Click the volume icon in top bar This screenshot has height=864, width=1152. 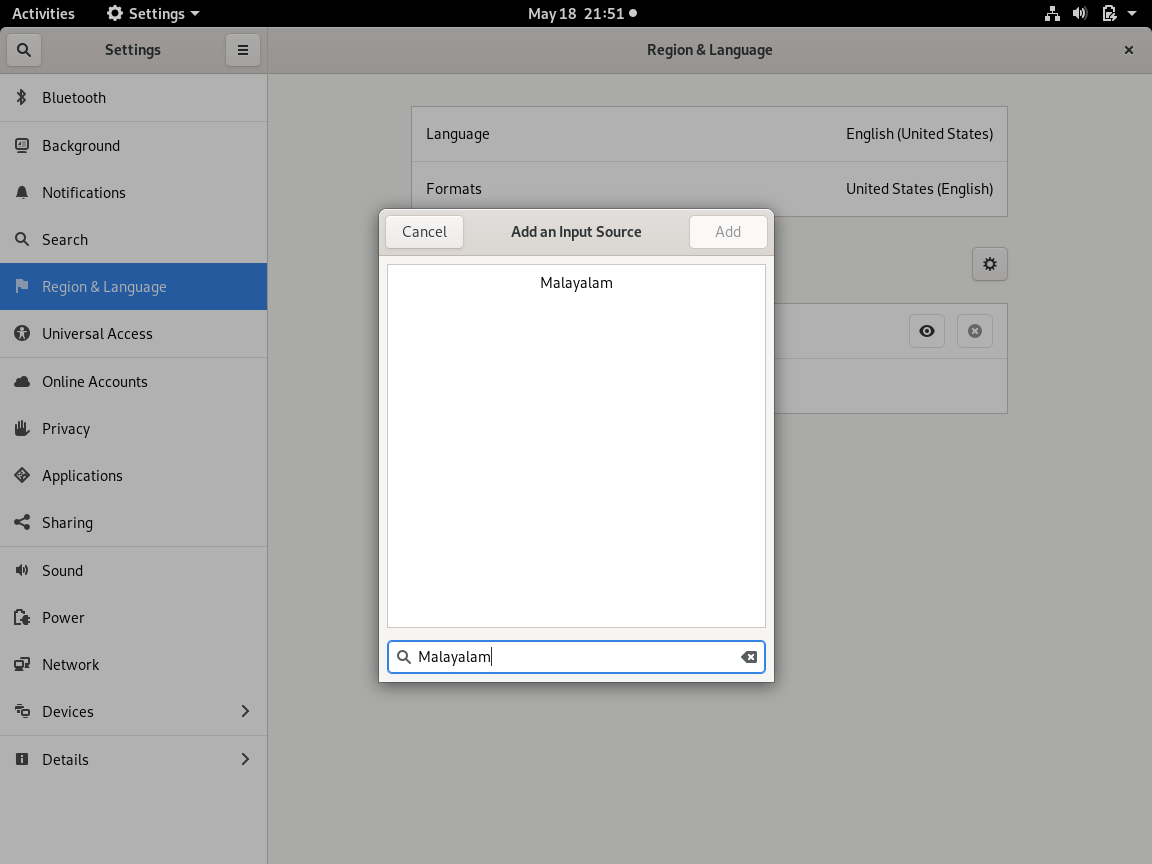[1080, 14]
